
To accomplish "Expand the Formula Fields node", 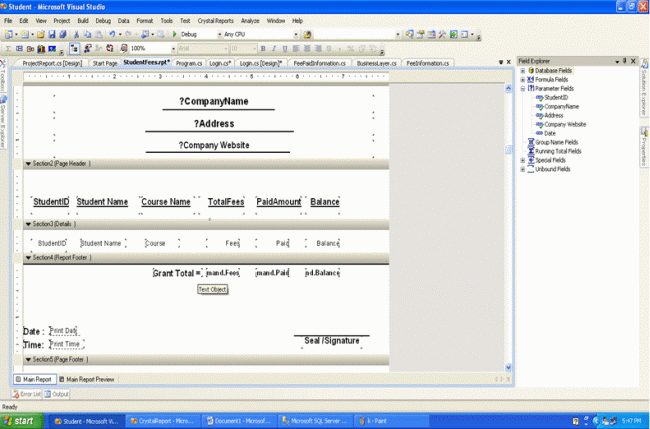I will coord(523,80).
